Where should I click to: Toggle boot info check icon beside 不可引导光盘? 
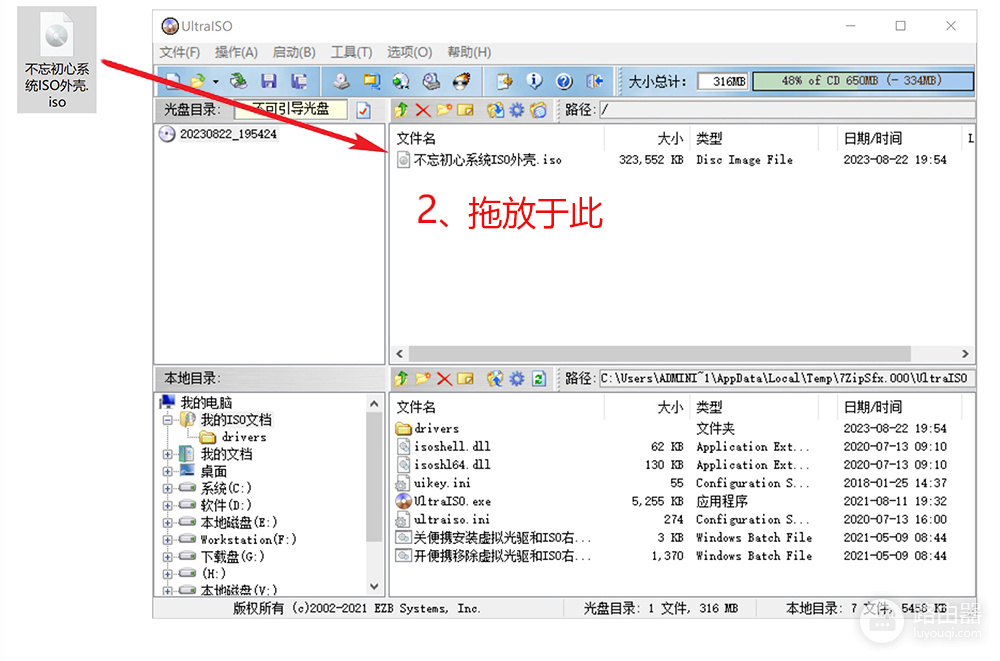tap(364, 110)
